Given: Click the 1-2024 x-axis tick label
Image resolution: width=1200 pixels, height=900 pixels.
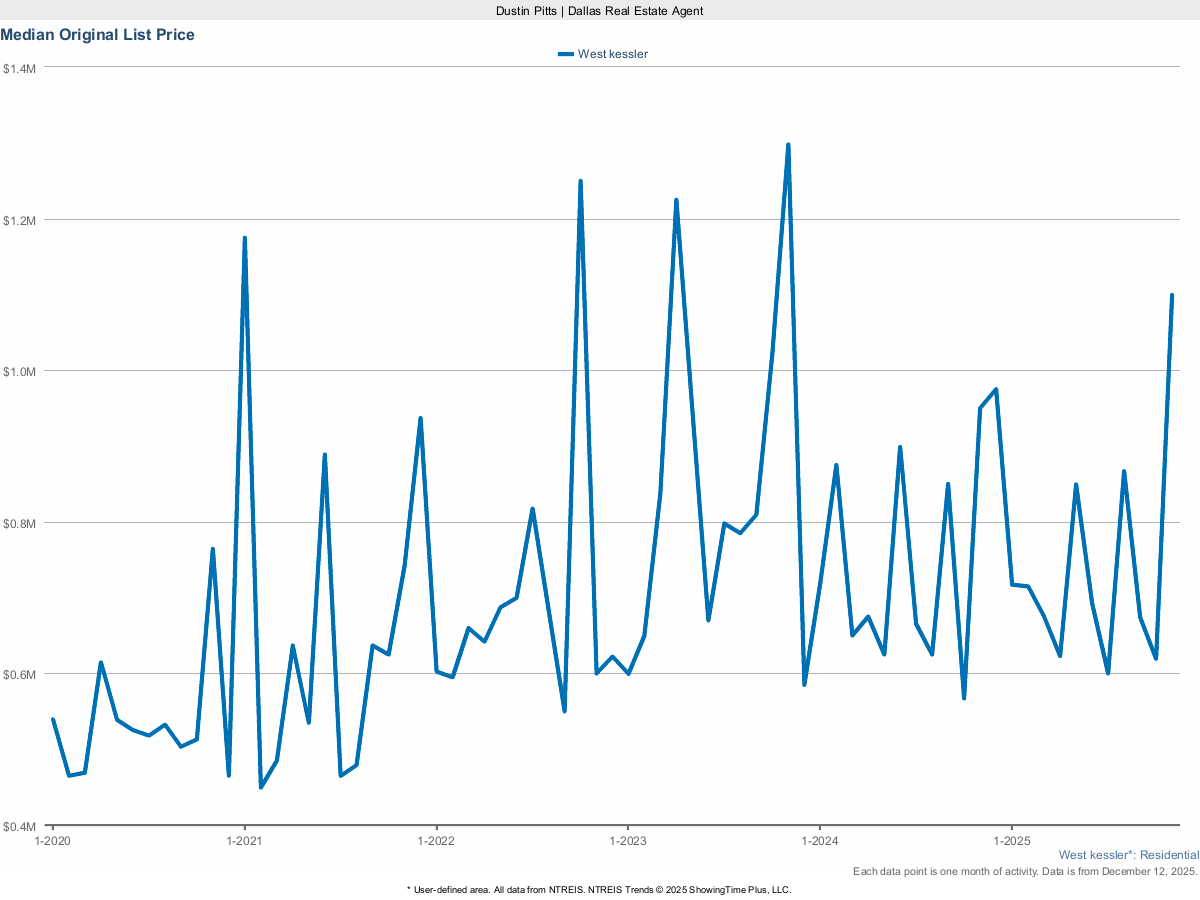Looking at the screenshot, I should click(x=819, y=841).
